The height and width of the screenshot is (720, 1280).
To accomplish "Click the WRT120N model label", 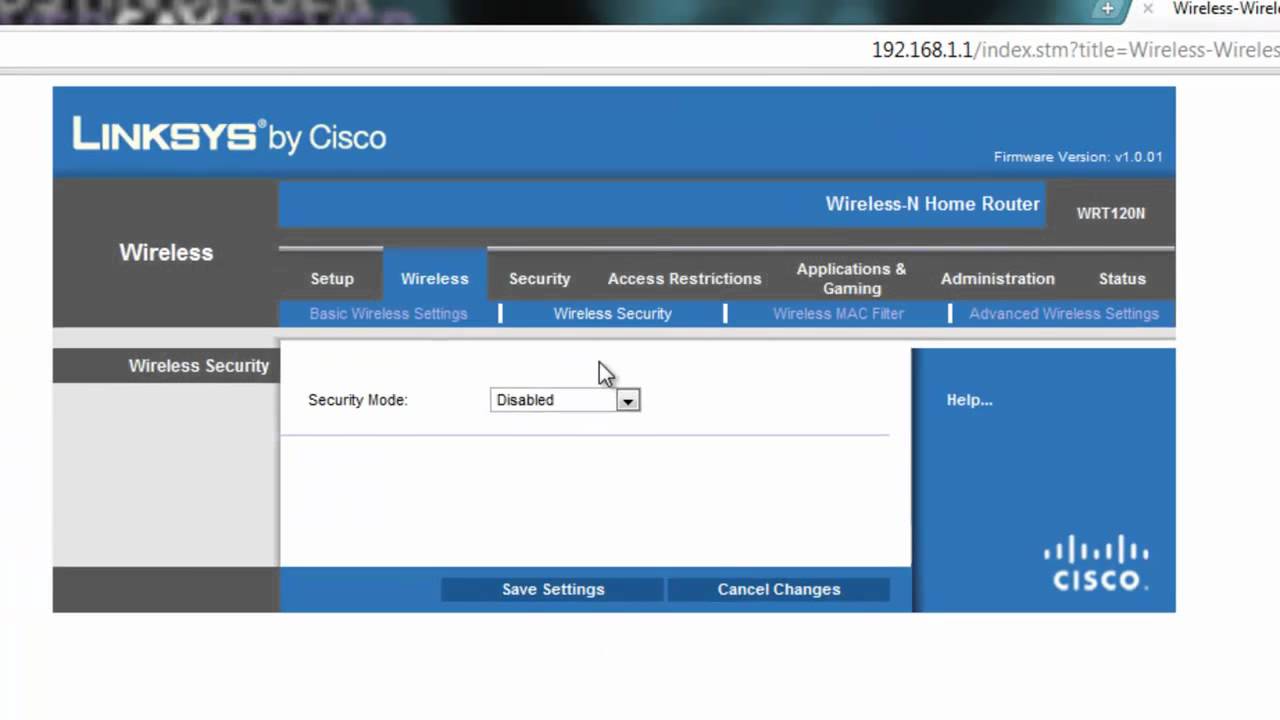I will 1110,213.
